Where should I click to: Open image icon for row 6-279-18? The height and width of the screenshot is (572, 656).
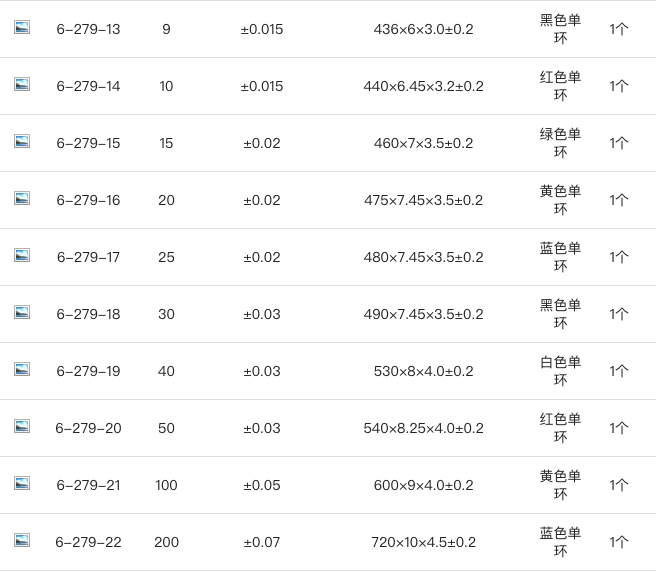pos(22,312)
